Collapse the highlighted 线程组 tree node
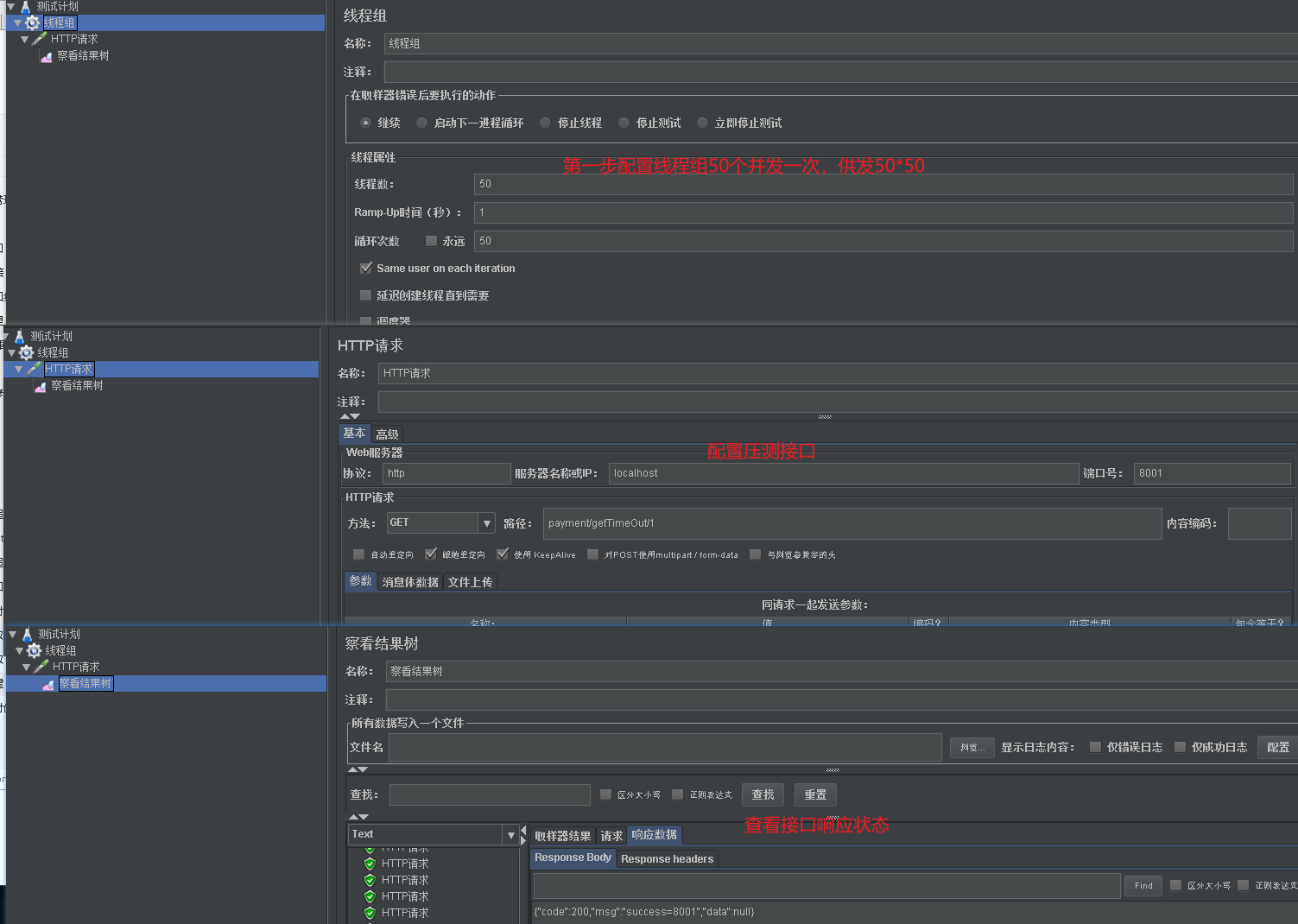 pyautogui.click(x=17, y=22)
